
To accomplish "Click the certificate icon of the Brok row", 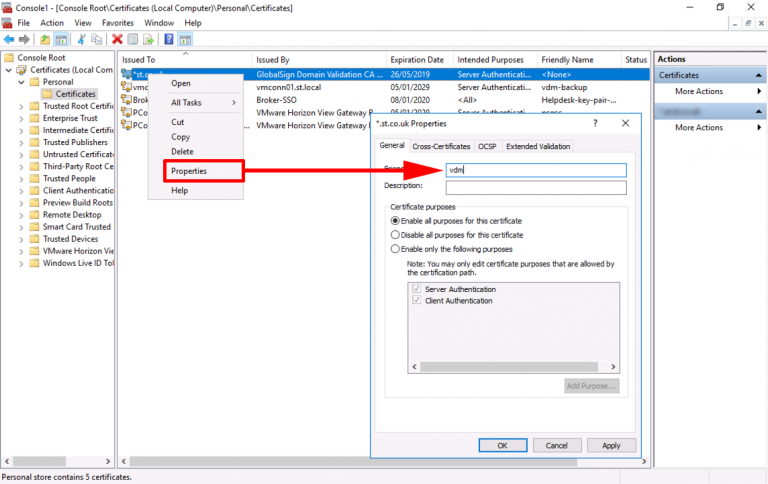I will pos(126,100).
